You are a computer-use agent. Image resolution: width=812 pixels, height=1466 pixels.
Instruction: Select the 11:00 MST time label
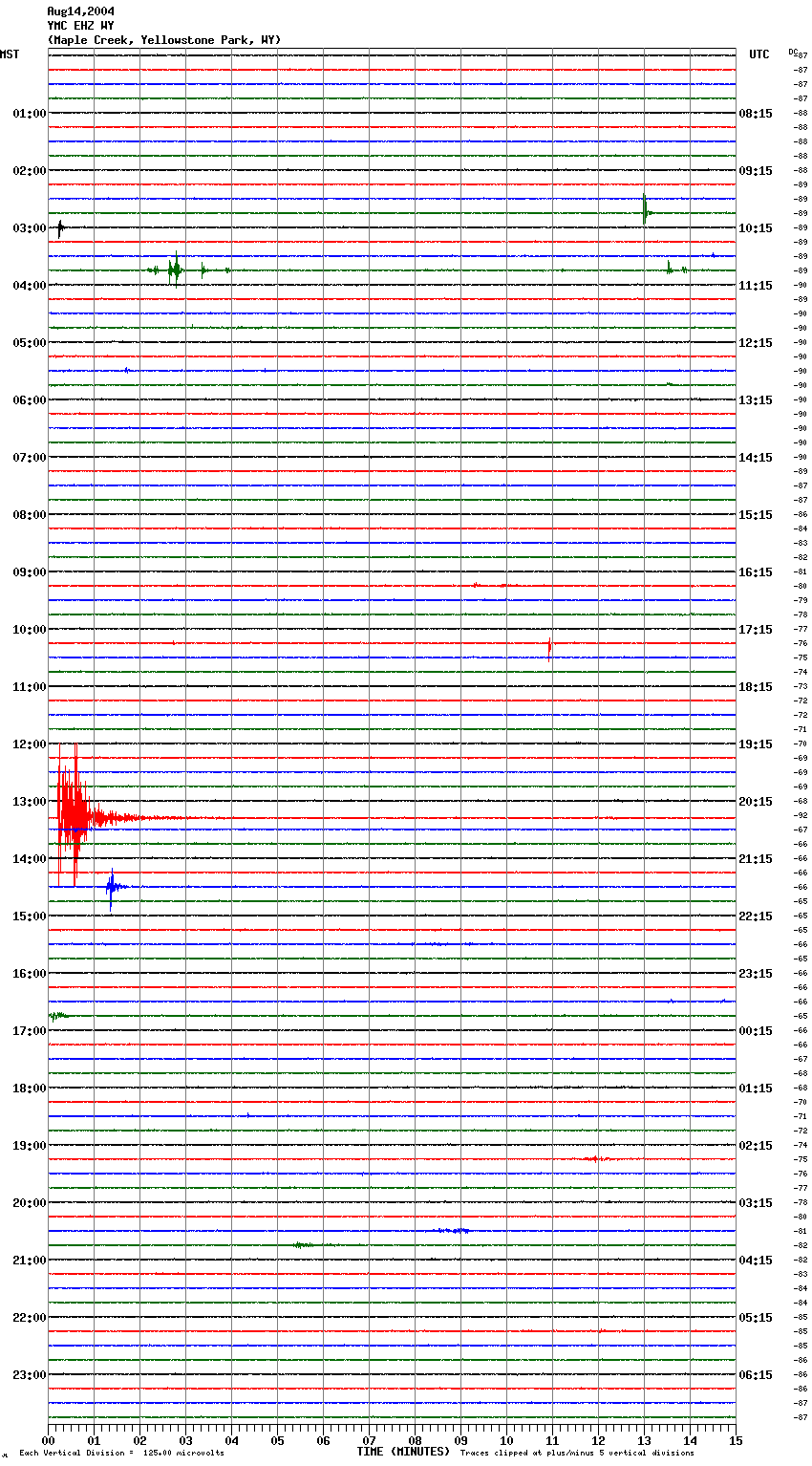pos(30,687)
